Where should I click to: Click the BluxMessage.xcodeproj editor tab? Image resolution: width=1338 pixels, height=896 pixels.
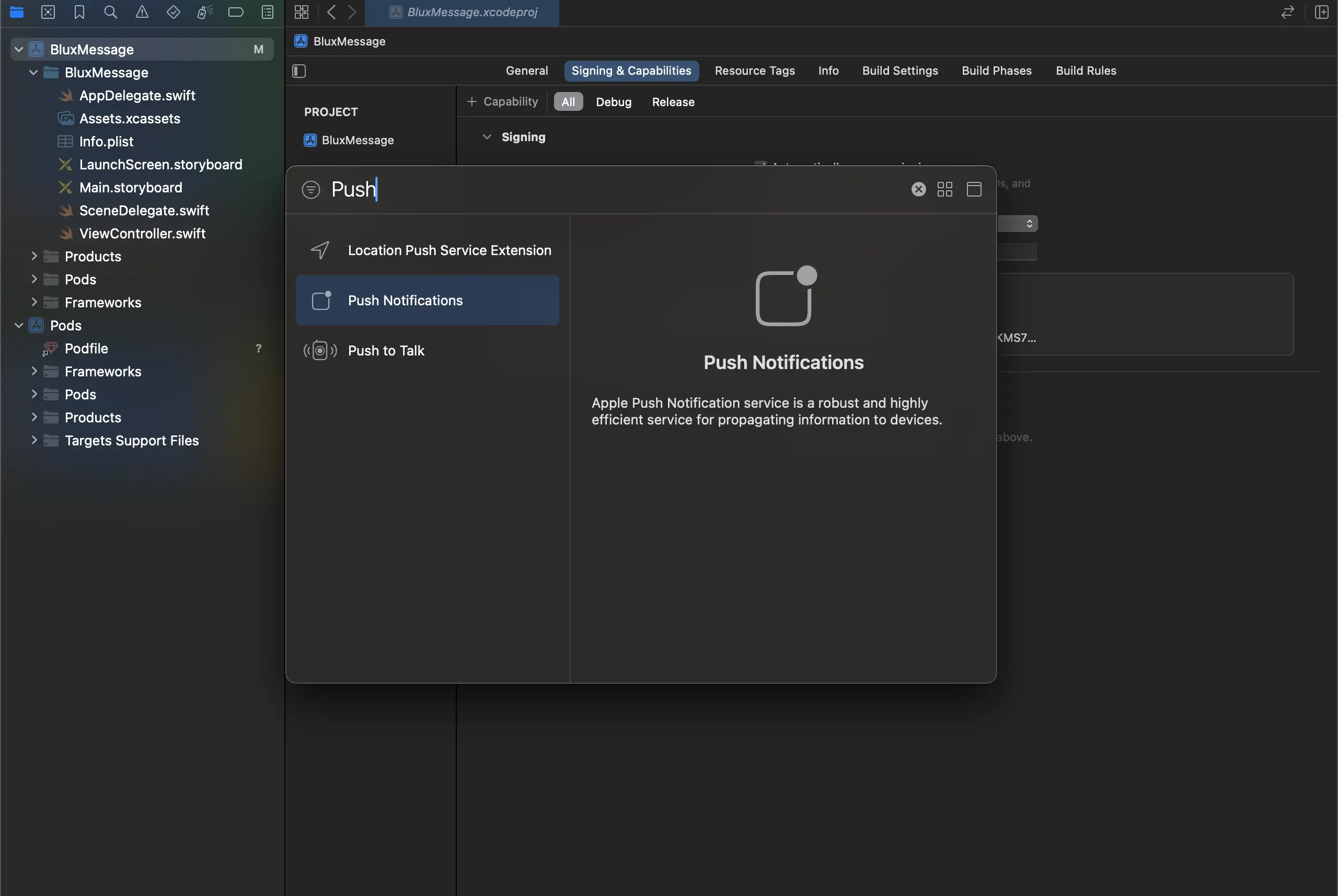(x=462, y=13)
